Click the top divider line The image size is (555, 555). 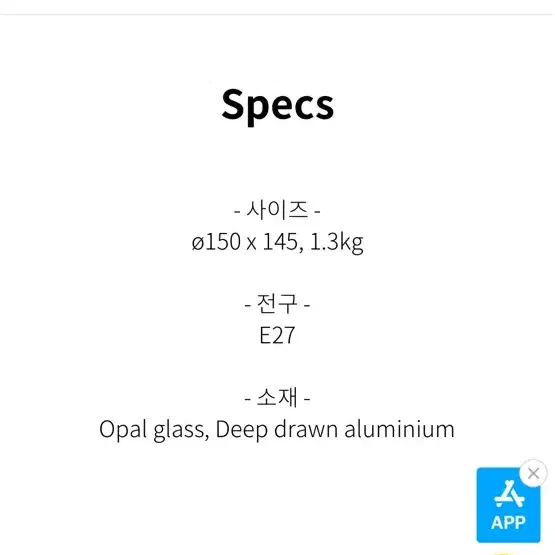278,15
